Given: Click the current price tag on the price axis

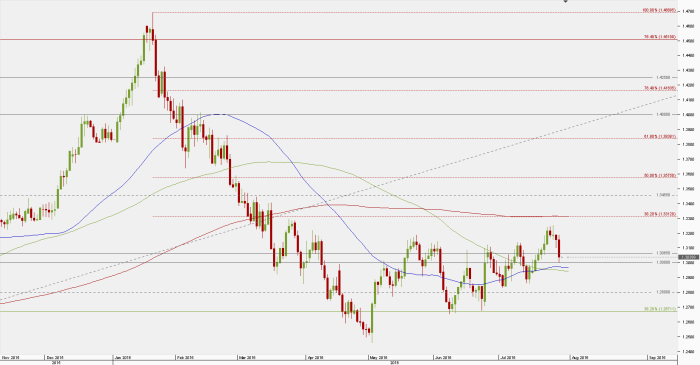Looking at the screenshot, I should tap(689, 257).
